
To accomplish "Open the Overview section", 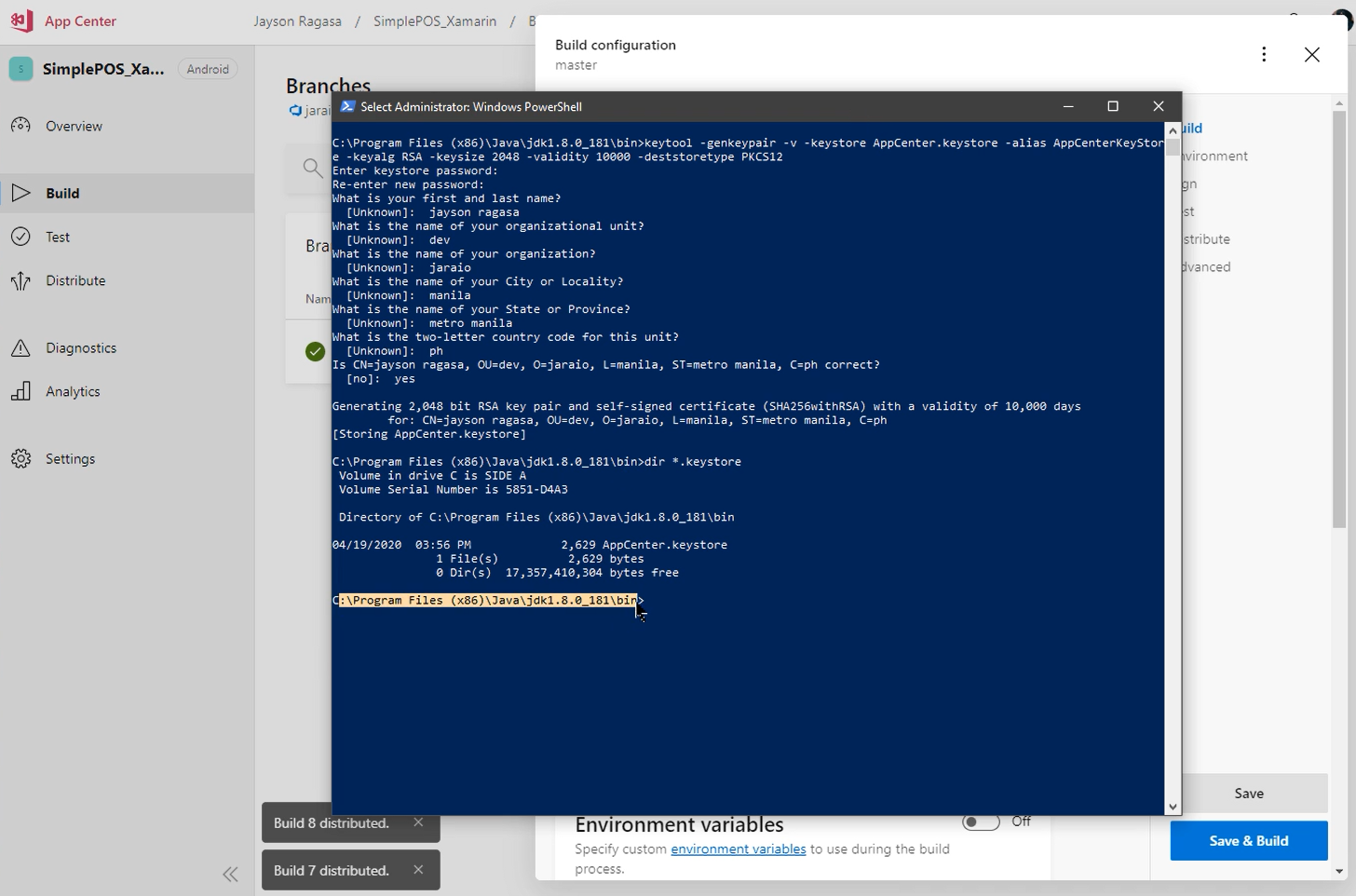I will pyautogui.click(x=74, y=126).
